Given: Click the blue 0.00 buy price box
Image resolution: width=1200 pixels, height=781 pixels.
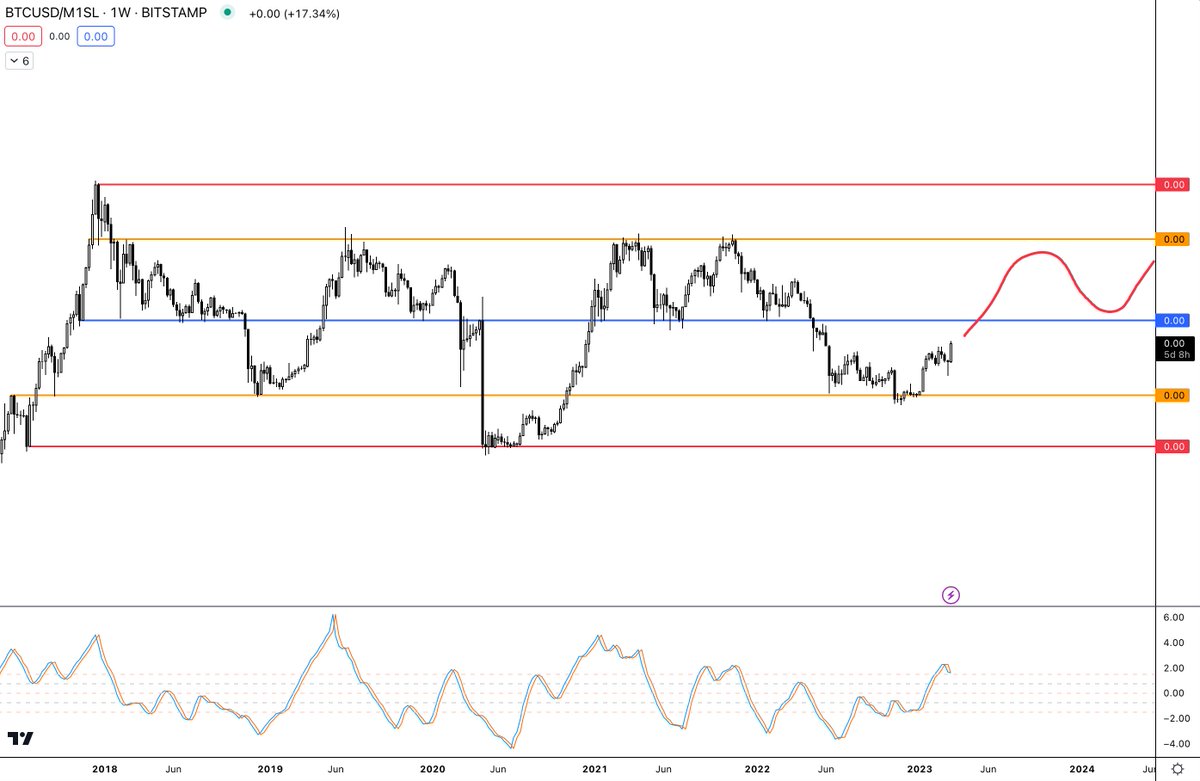Looking at the screenshot, I should [x=97, y=37].
